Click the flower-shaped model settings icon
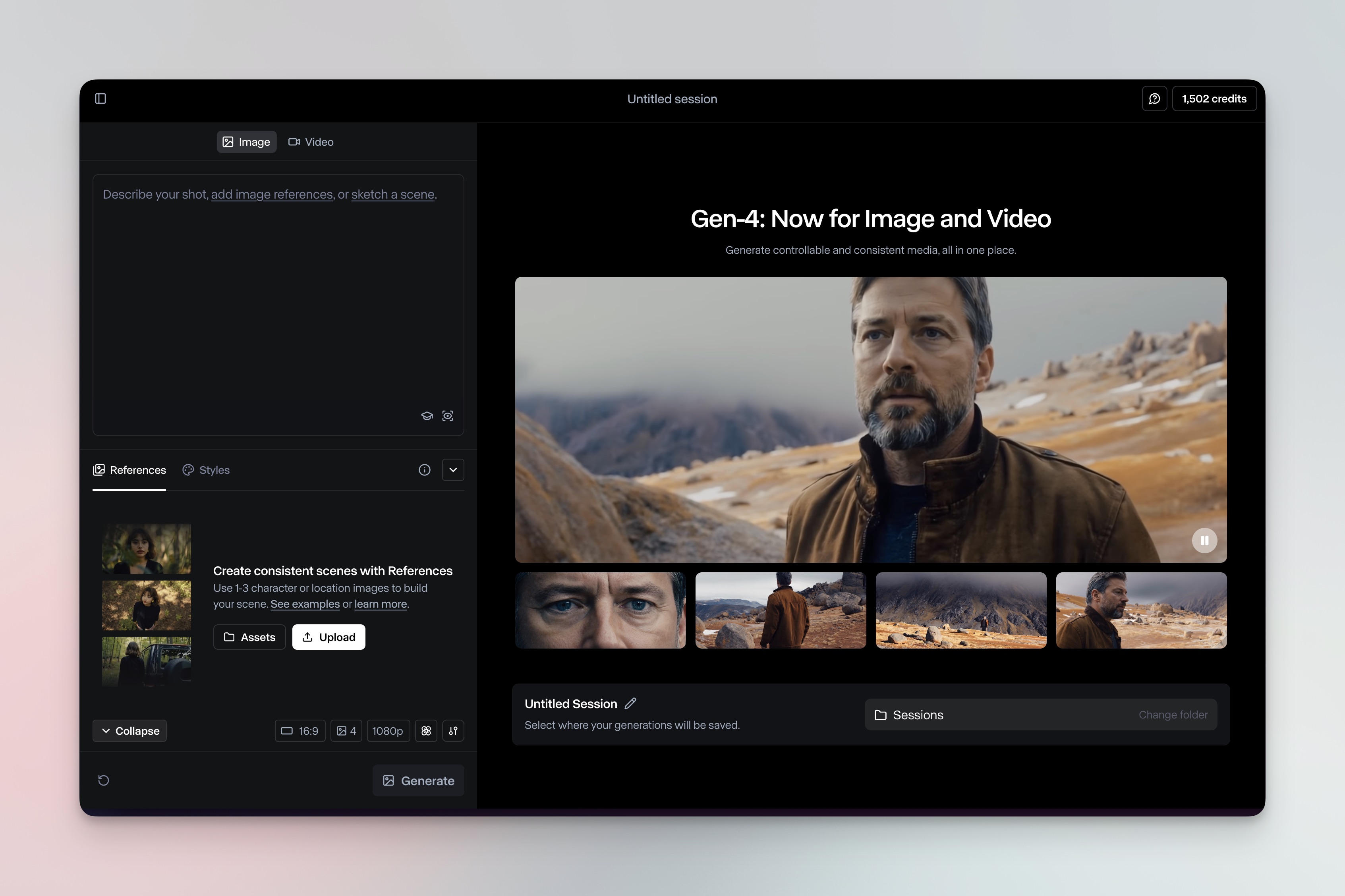The height and width of the screenshot is (896, 1345). click(x=426, y=731)
